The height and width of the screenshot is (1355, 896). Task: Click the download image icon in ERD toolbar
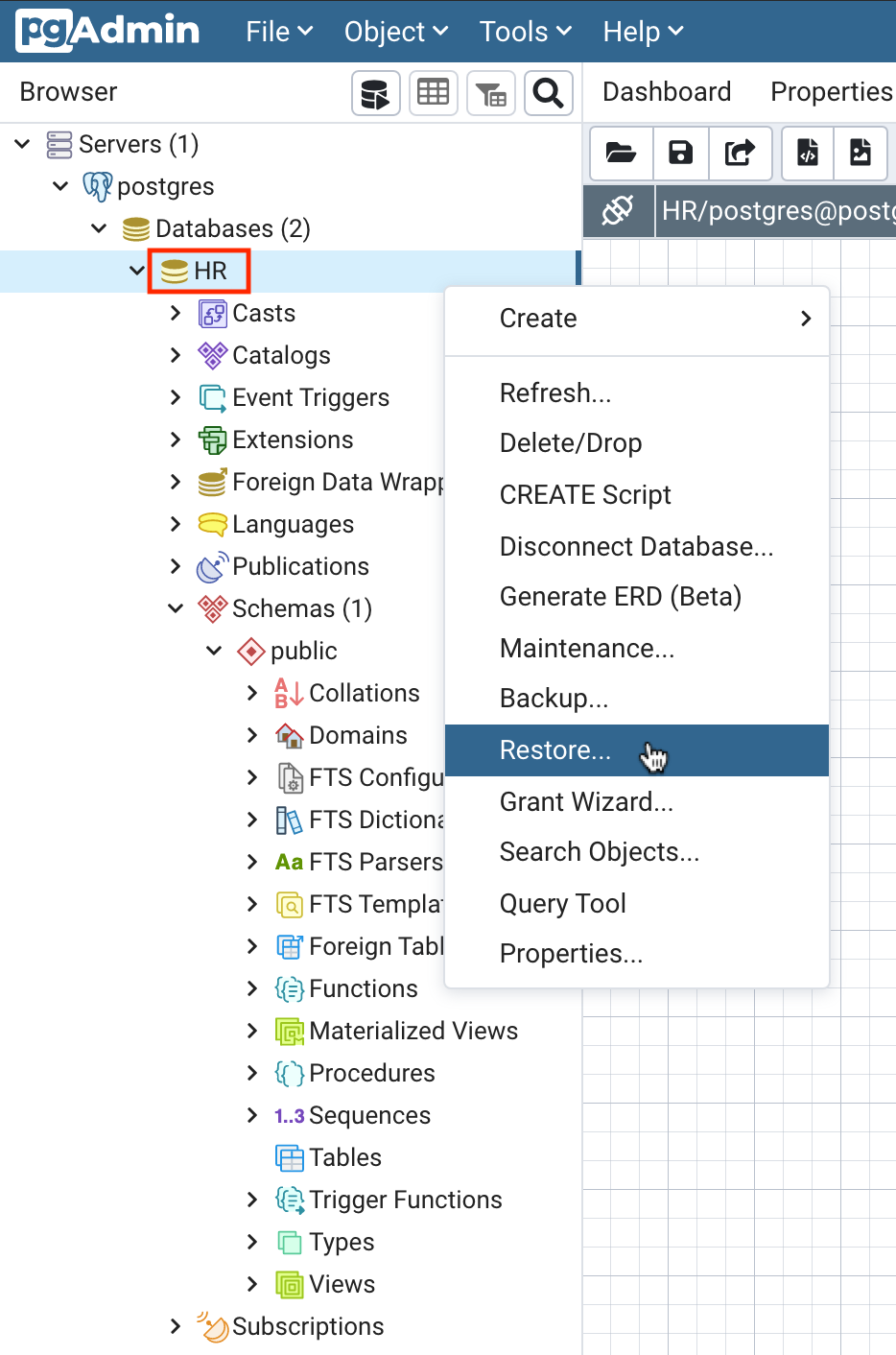coord(861,153)
